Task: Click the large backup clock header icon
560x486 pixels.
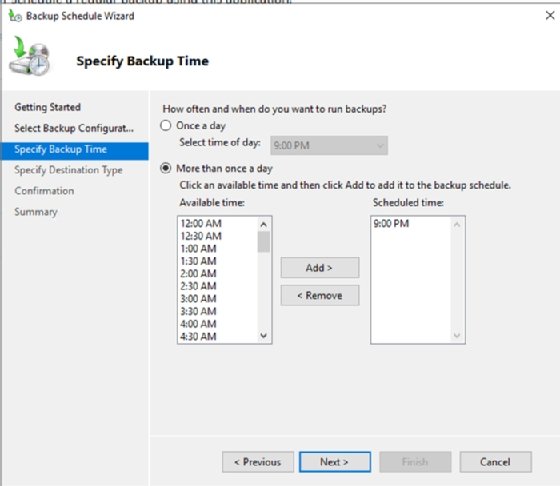Action: (29, 56)
